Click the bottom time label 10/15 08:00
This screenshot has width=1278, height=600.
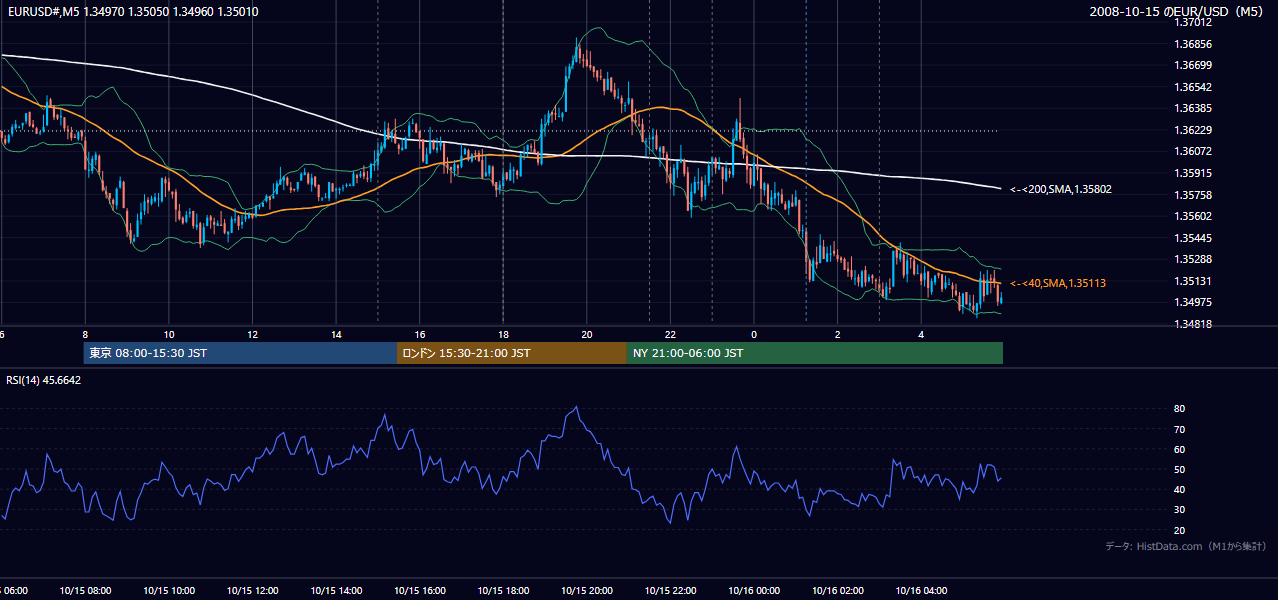click(x=85, y=591)
